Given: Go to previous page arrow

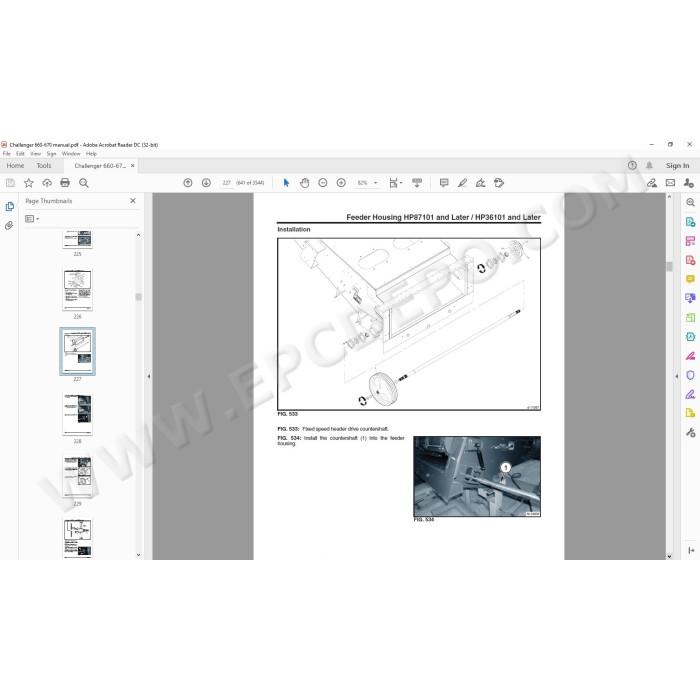Looking at the screenshot, I should (x=188, y=183).
